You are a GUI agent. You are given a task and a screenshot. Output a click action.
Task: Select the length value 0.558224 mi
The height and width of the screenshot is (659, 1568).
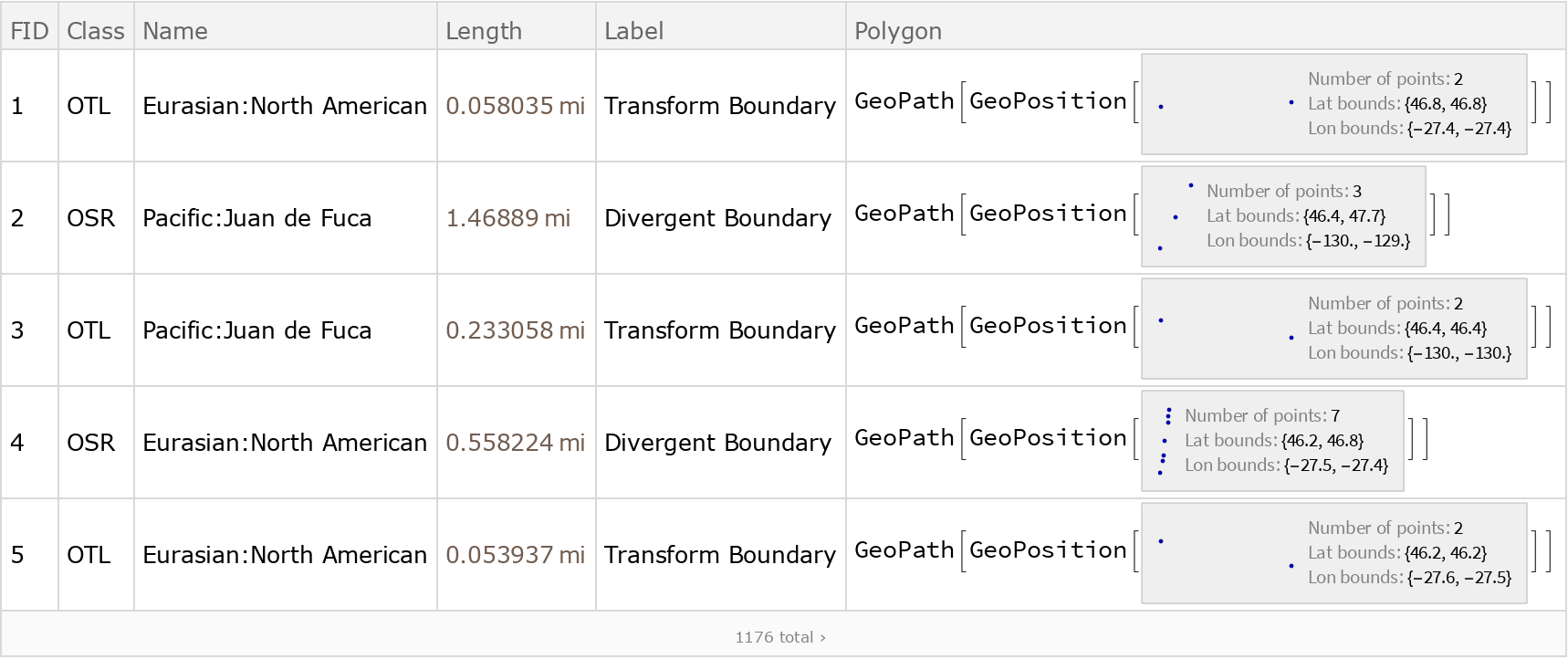tap(515, 443)
